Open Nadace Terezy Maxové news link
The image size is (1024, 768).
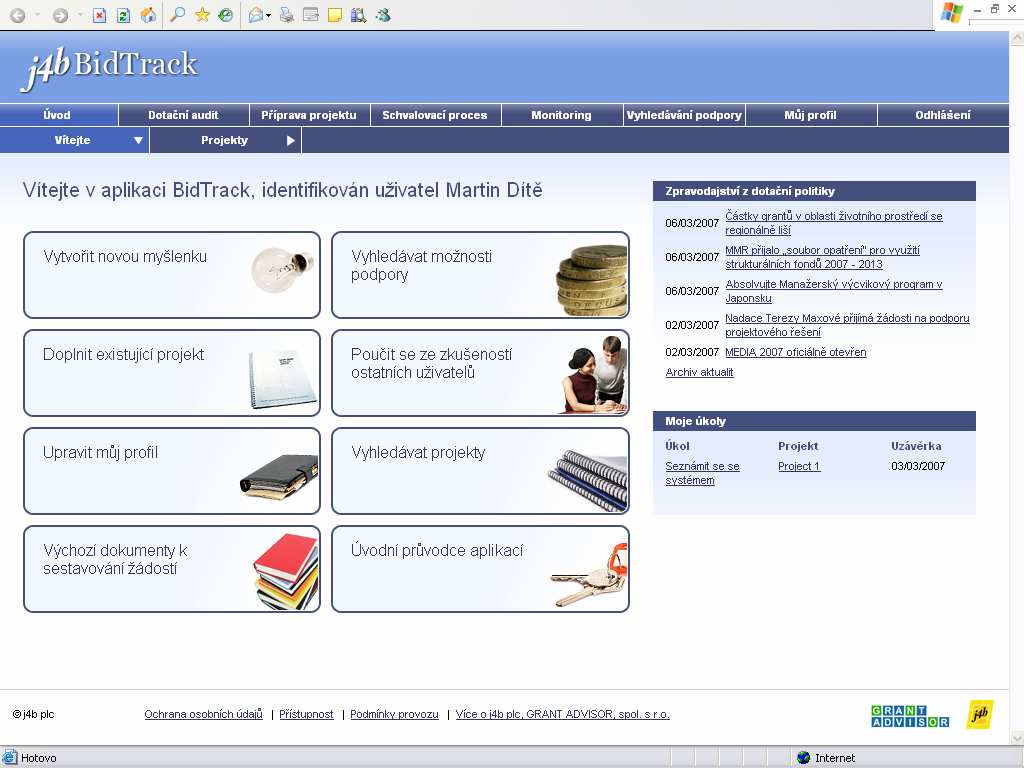(847, 325)
